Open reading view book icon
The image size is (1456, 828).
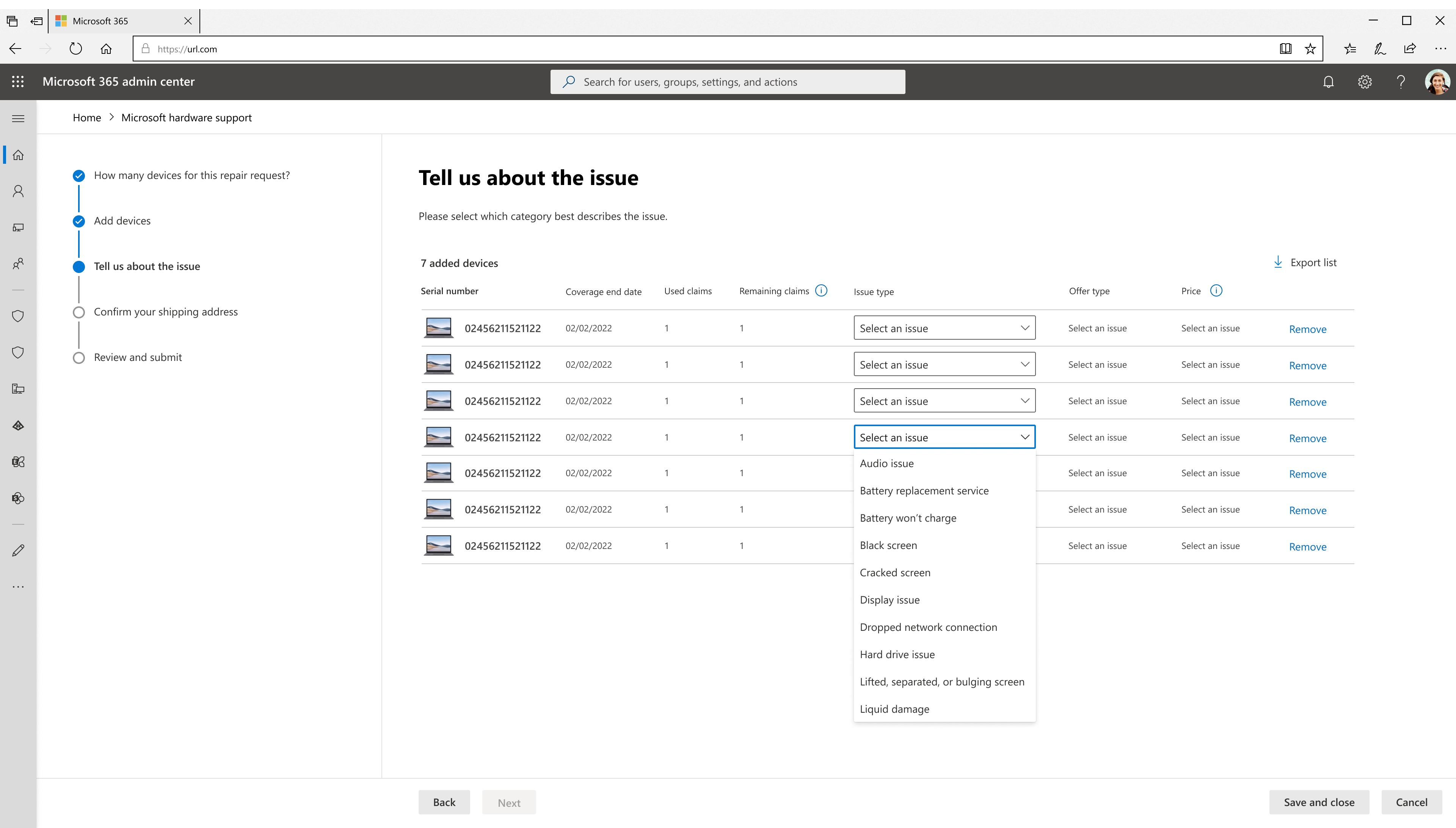[1285, 49]
